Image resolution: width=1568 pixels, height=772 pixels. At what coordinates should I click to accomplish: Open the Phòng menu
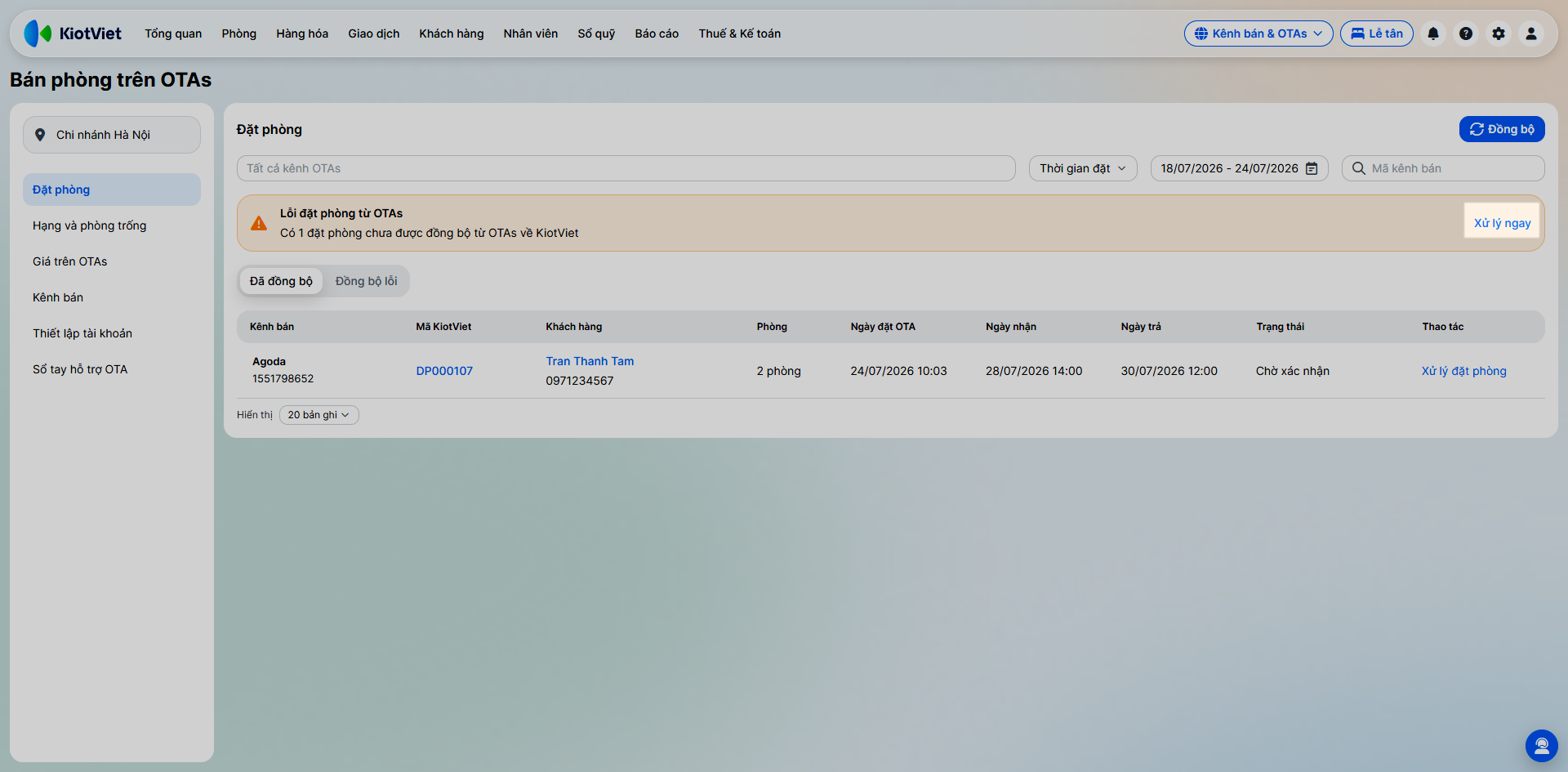click(239, 33)
